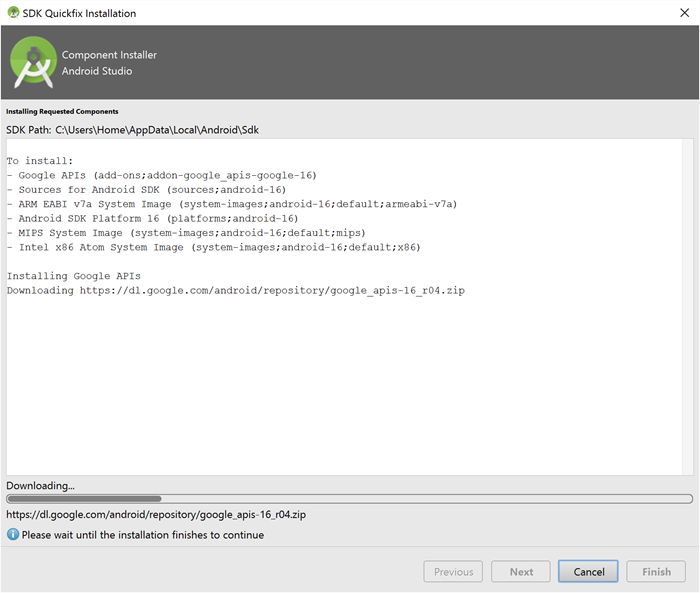Click the blue info icon beside wait message
The image size is (700, 593).
13,534
